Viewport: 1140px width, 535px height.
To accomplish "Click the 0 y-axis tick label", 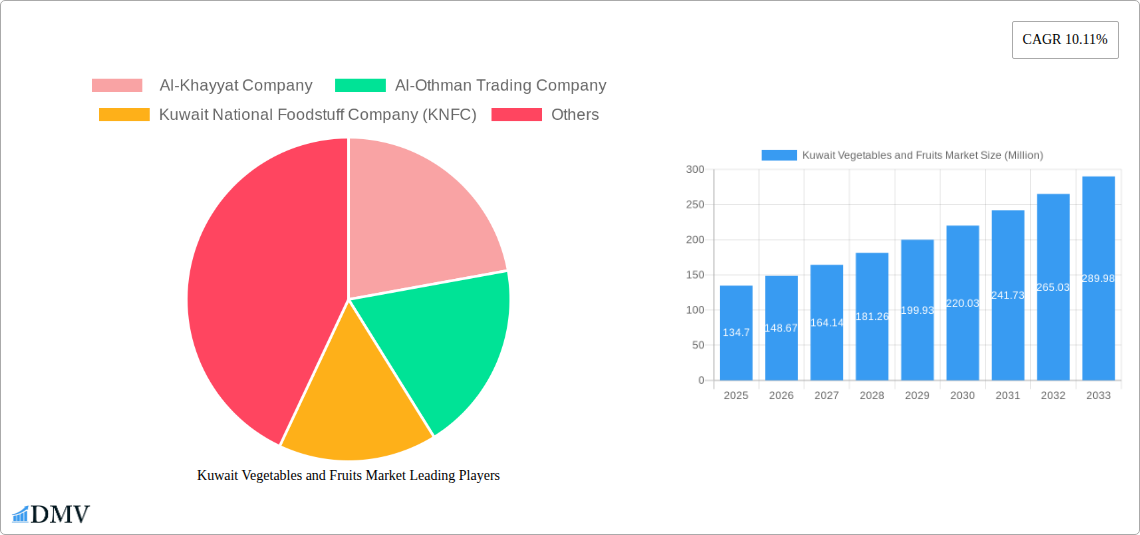I will (701, 380).
